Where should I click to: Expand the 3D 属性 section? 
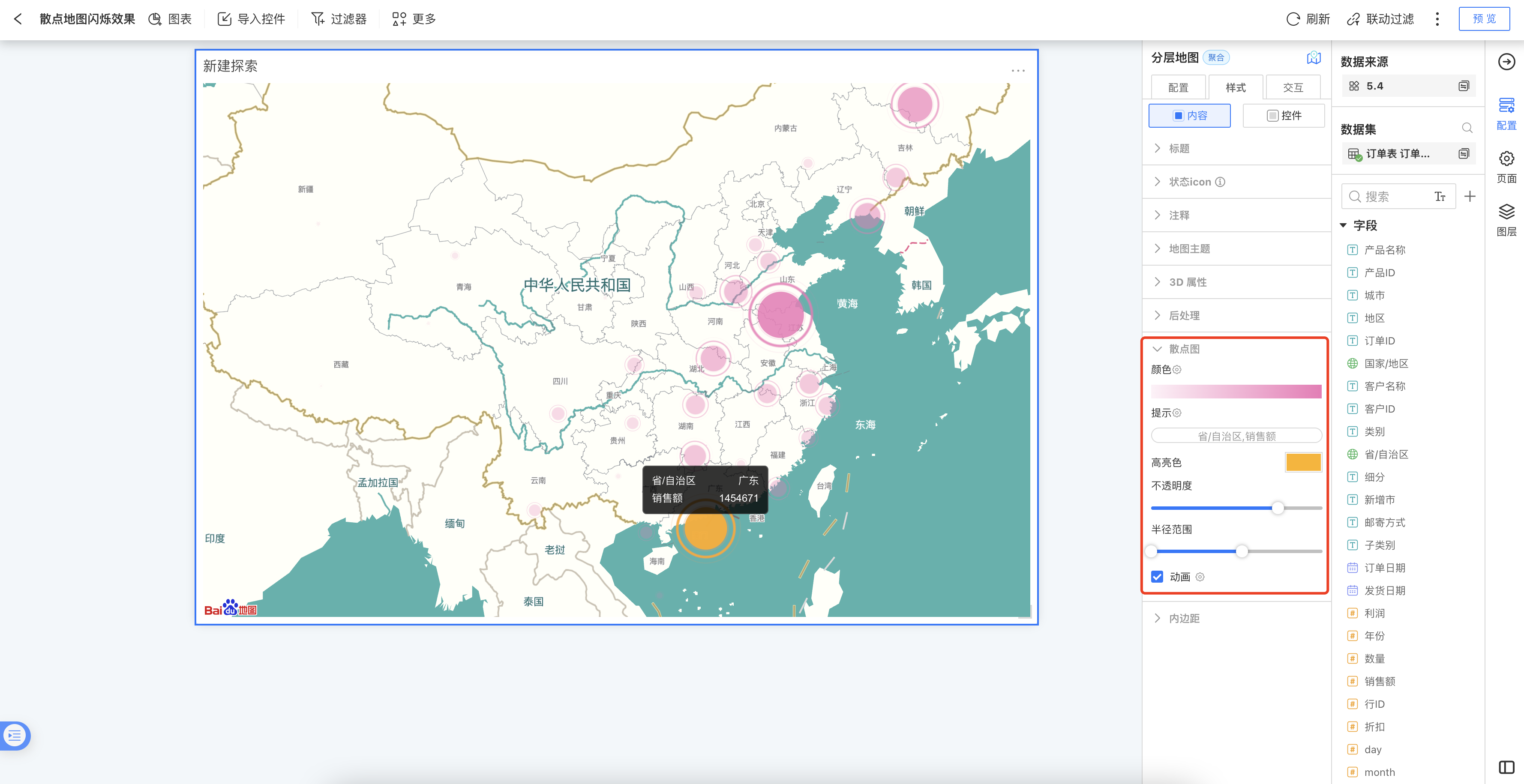tap(1188, 282)
